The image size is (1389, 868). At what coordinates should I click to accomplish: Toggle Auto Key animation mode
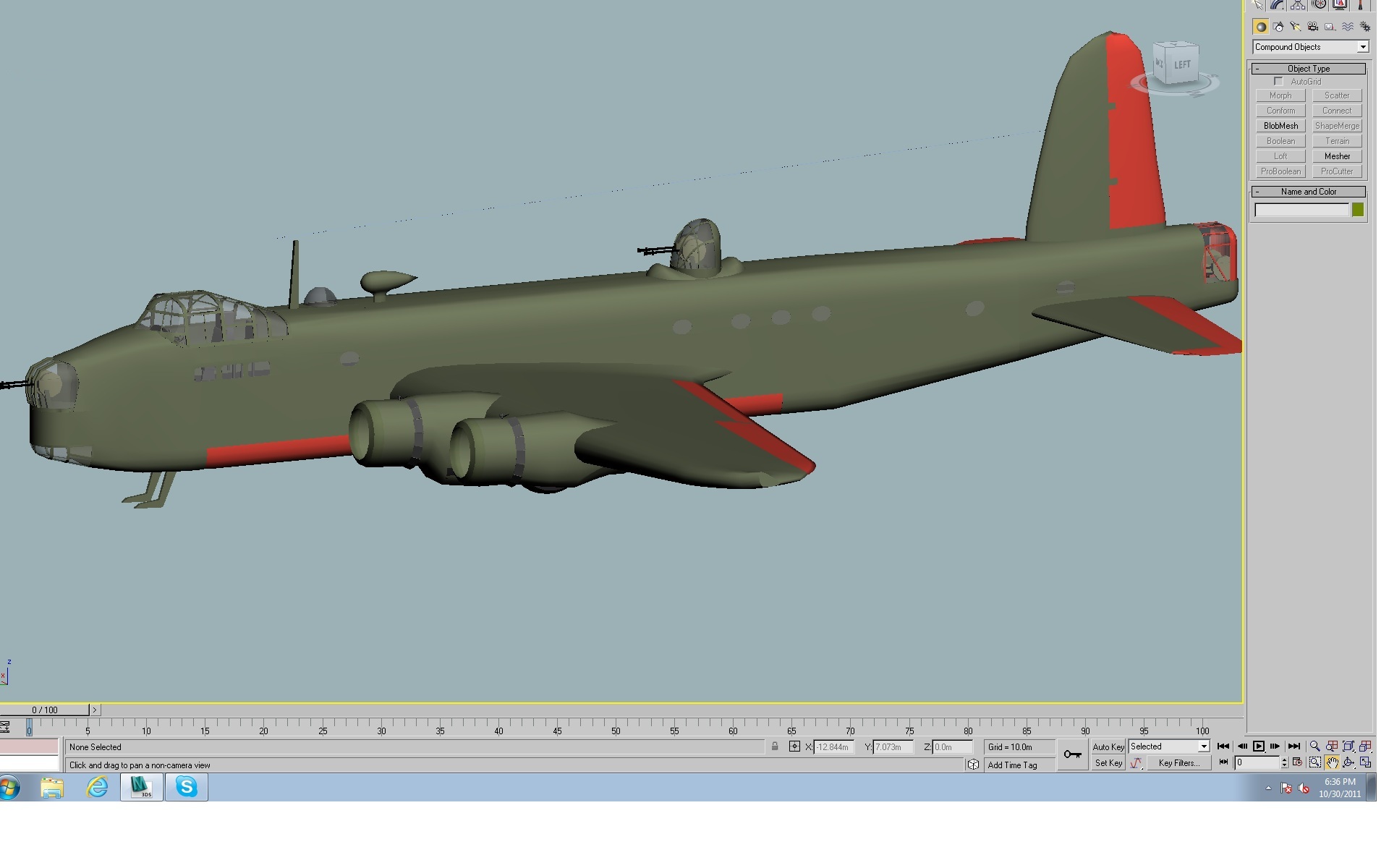1108,746
